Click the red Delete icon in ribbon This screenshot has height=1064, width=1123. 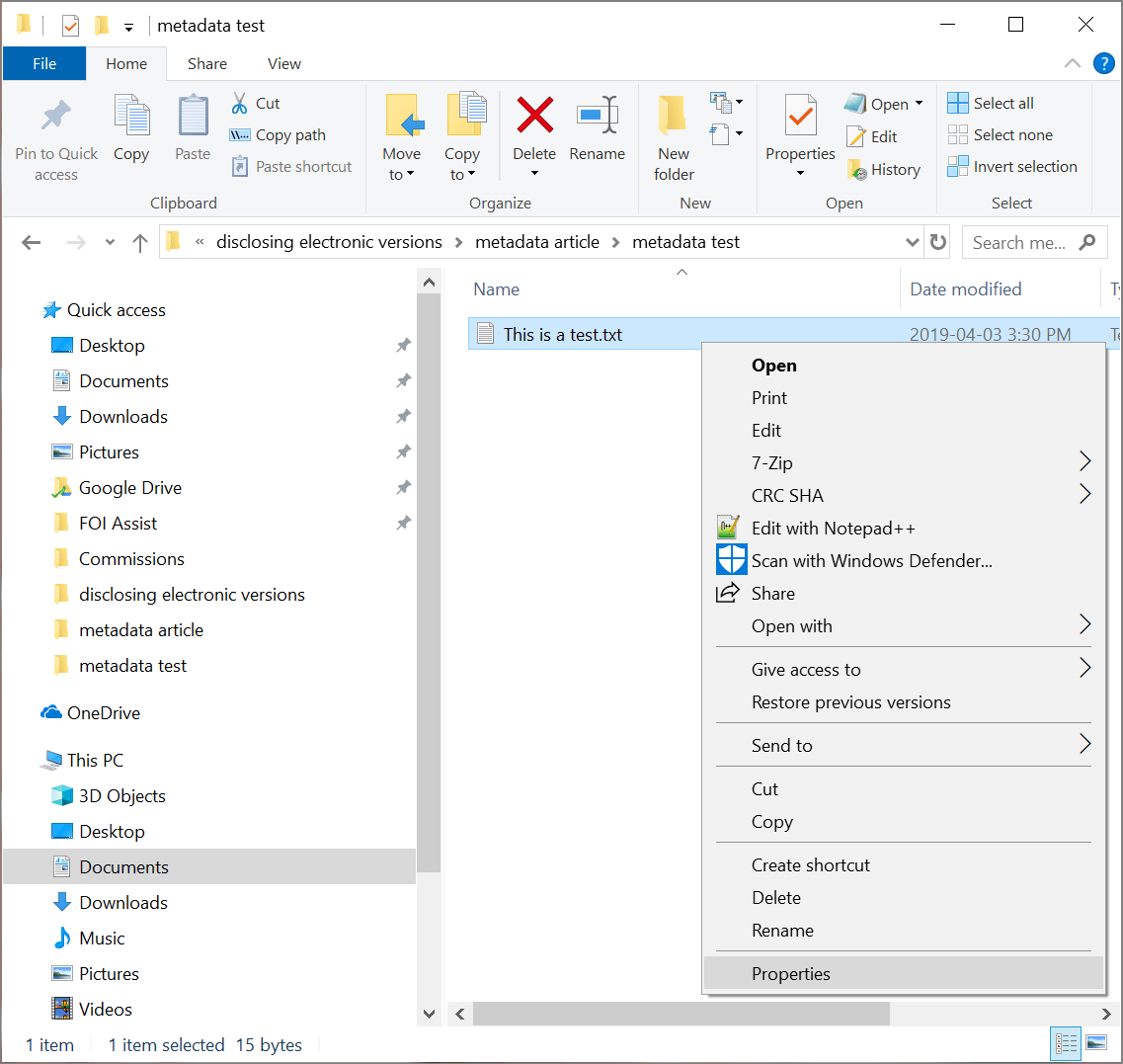point(534,117)
